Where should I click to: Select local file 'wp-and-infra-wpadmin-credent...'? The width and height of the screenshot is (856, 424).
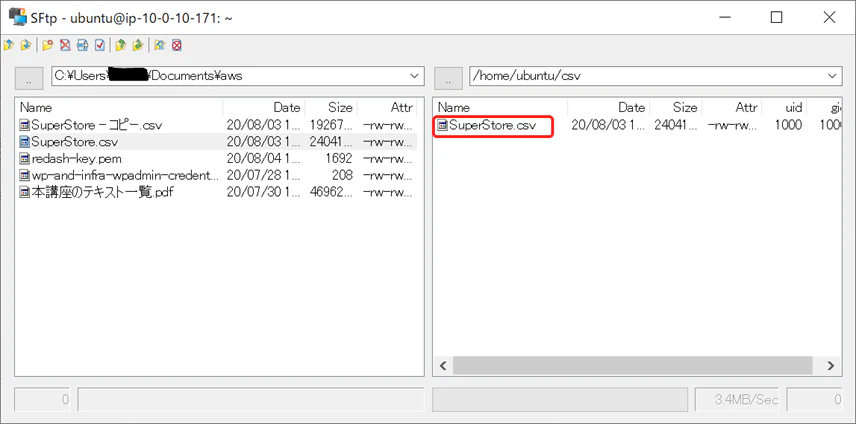pyautogui.click(x=118, y=176)
